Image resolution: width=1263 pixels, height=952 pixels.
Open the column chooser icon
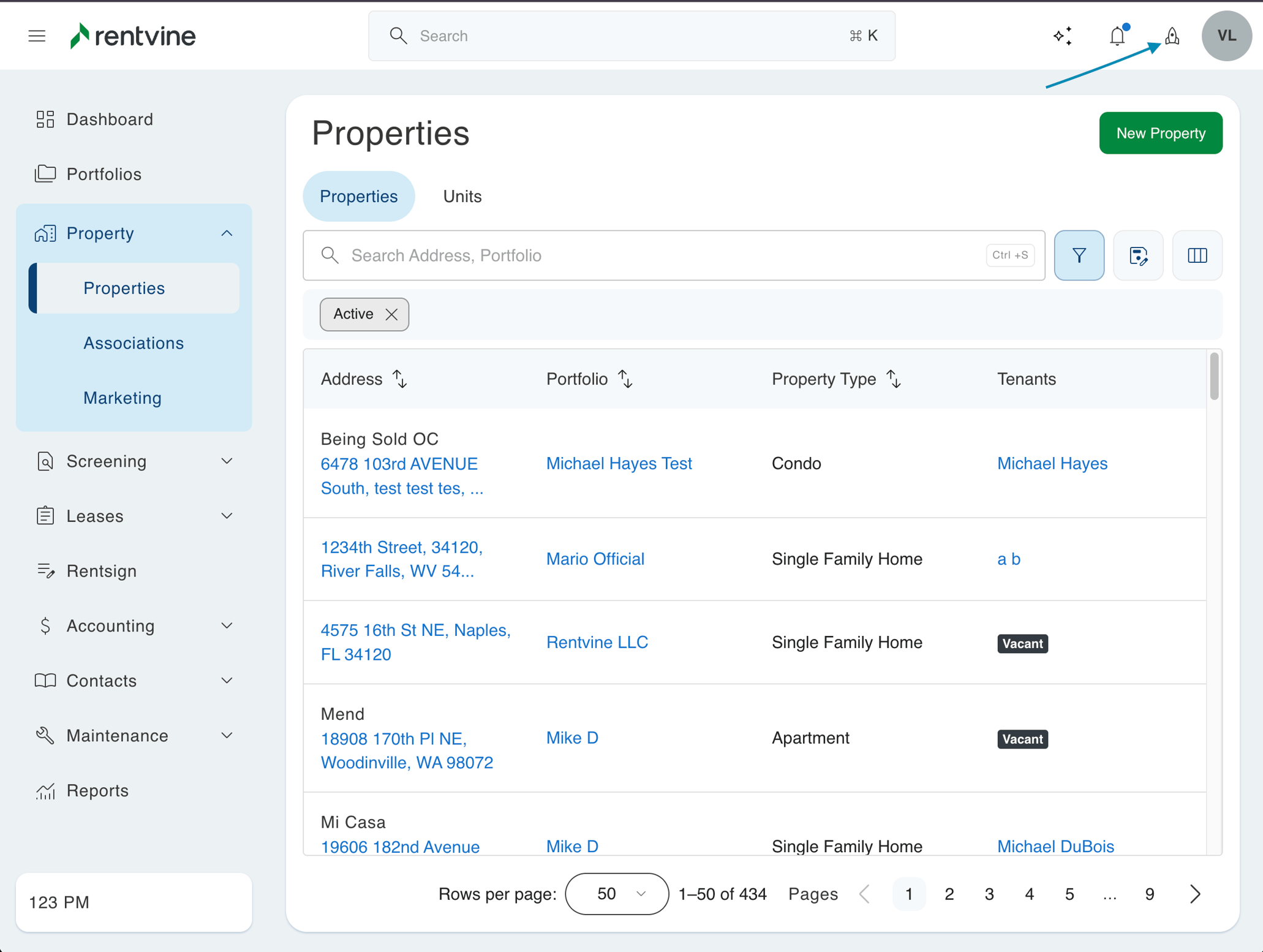[1197, 255]
